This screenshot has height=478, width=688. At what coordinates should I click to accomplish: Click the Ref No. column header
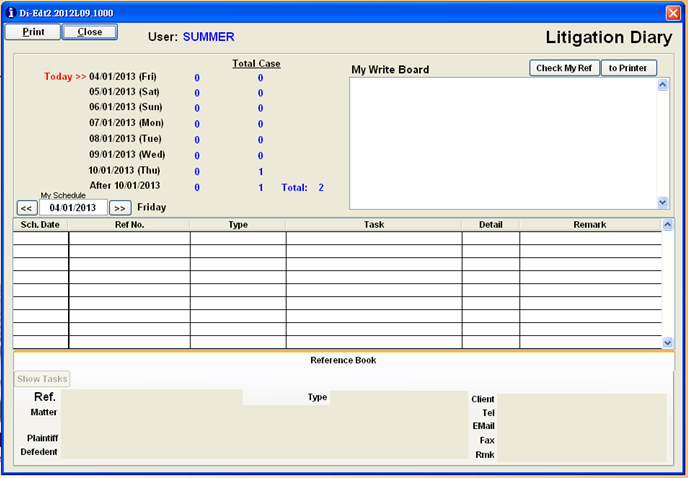point(129,225)
